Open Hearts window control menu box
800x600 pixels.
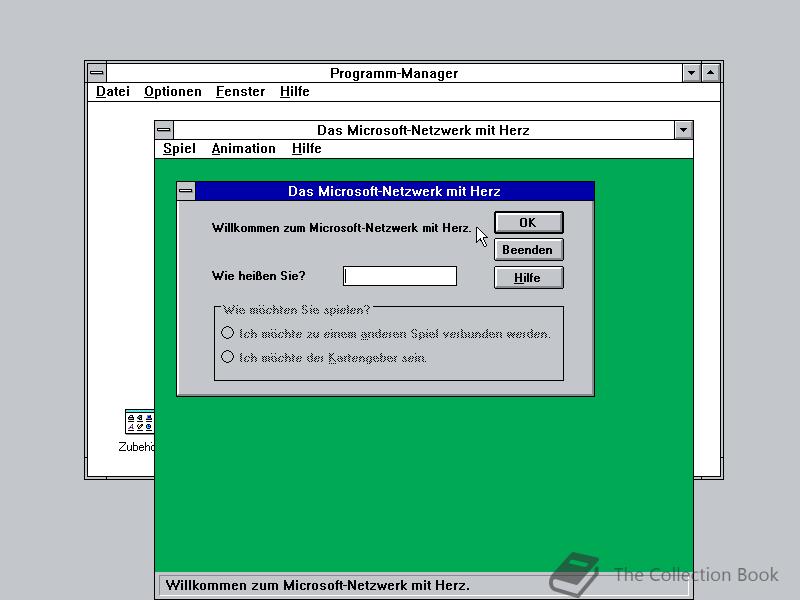pyautogui.click(x=164, y=130)
